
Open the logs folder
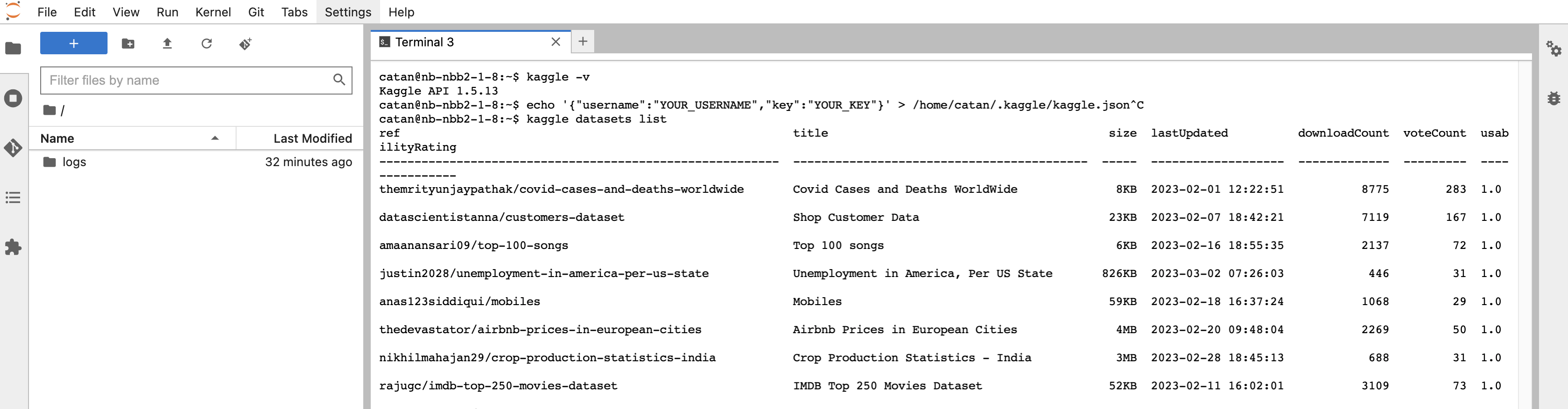[x=74, y=162]
